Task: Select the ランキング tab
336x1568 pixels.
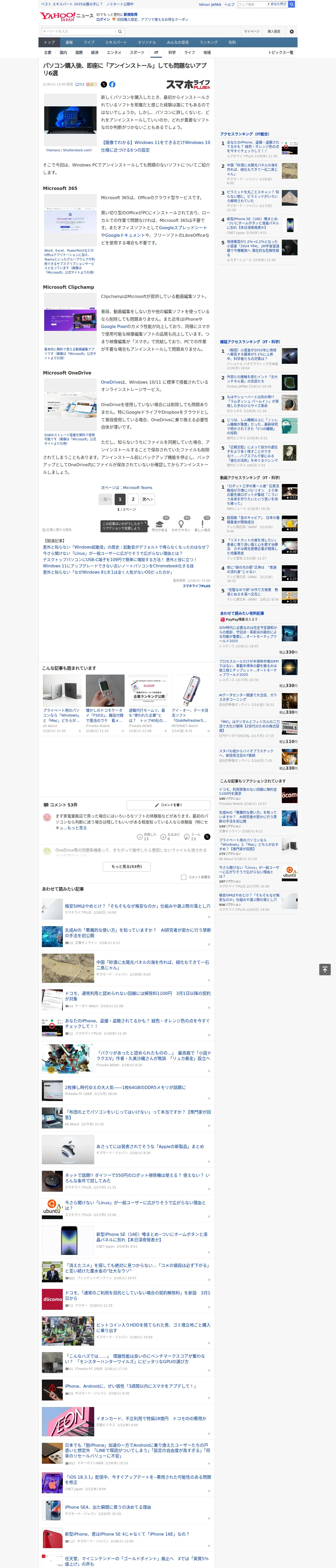Action: tap(209, 42)
